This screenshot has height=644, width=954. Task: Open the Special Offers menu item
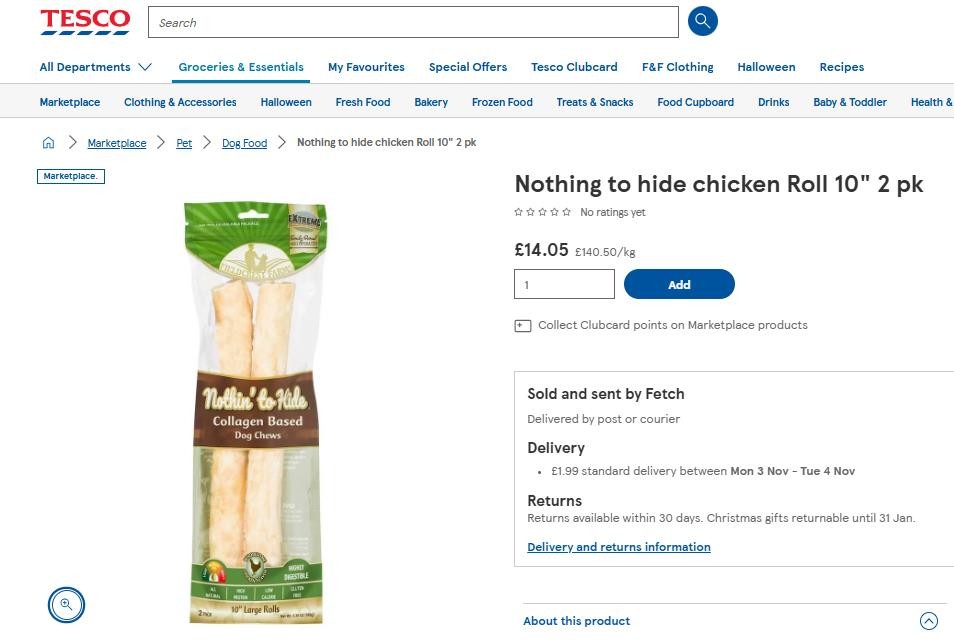click(468, 67)
